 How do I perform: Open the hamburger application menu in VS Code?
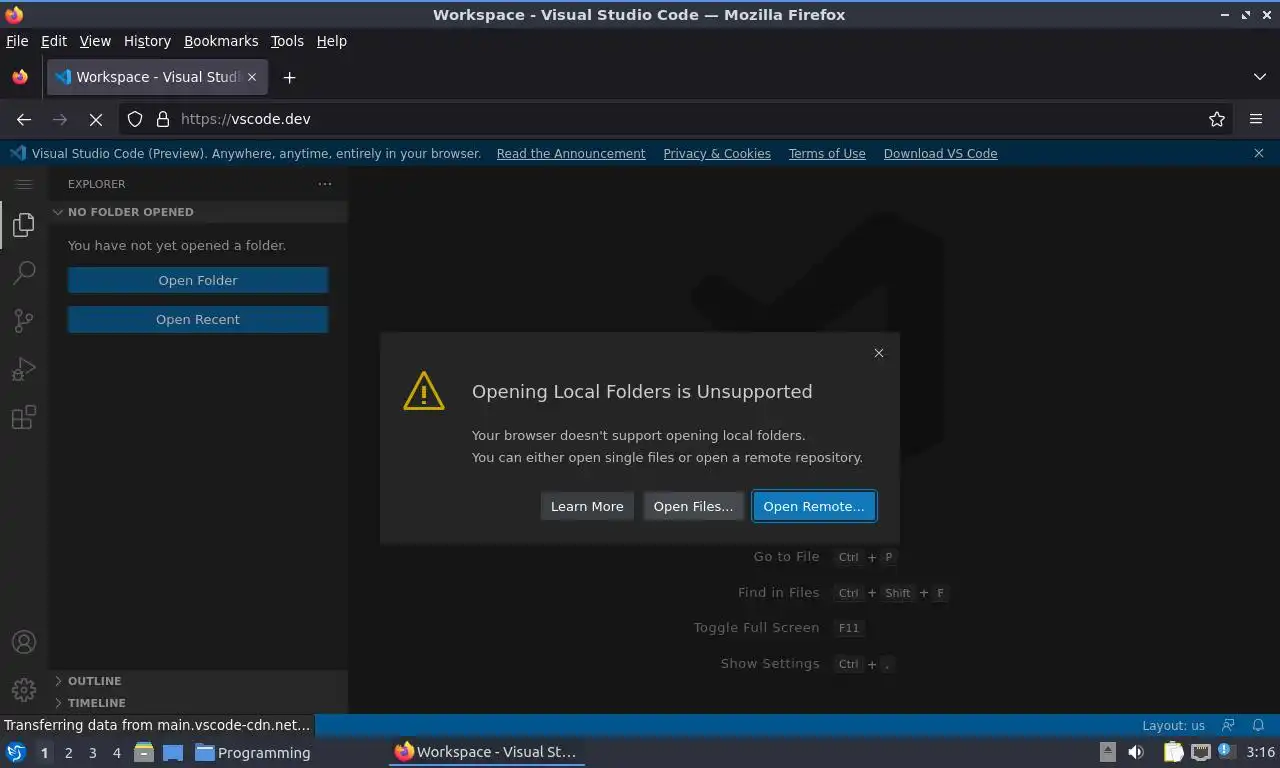point(24,184)
